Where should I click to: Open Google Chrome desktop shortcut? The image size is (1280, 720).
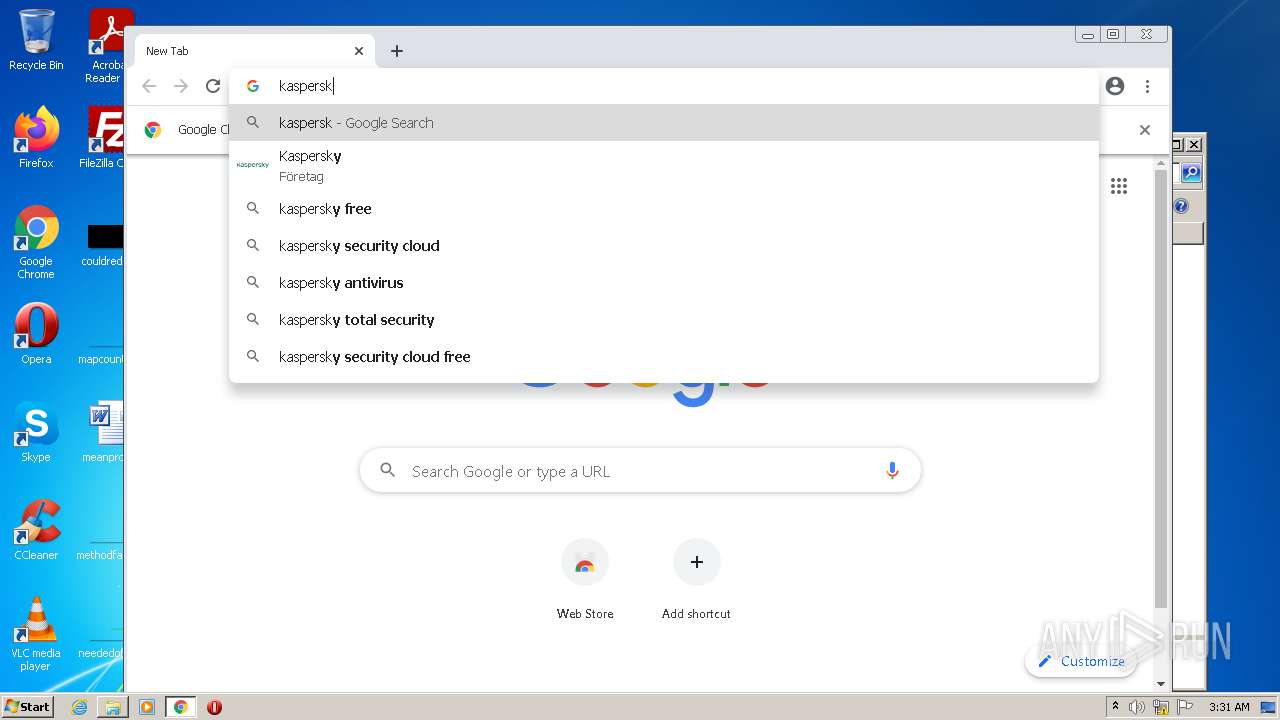pos(36,242)
